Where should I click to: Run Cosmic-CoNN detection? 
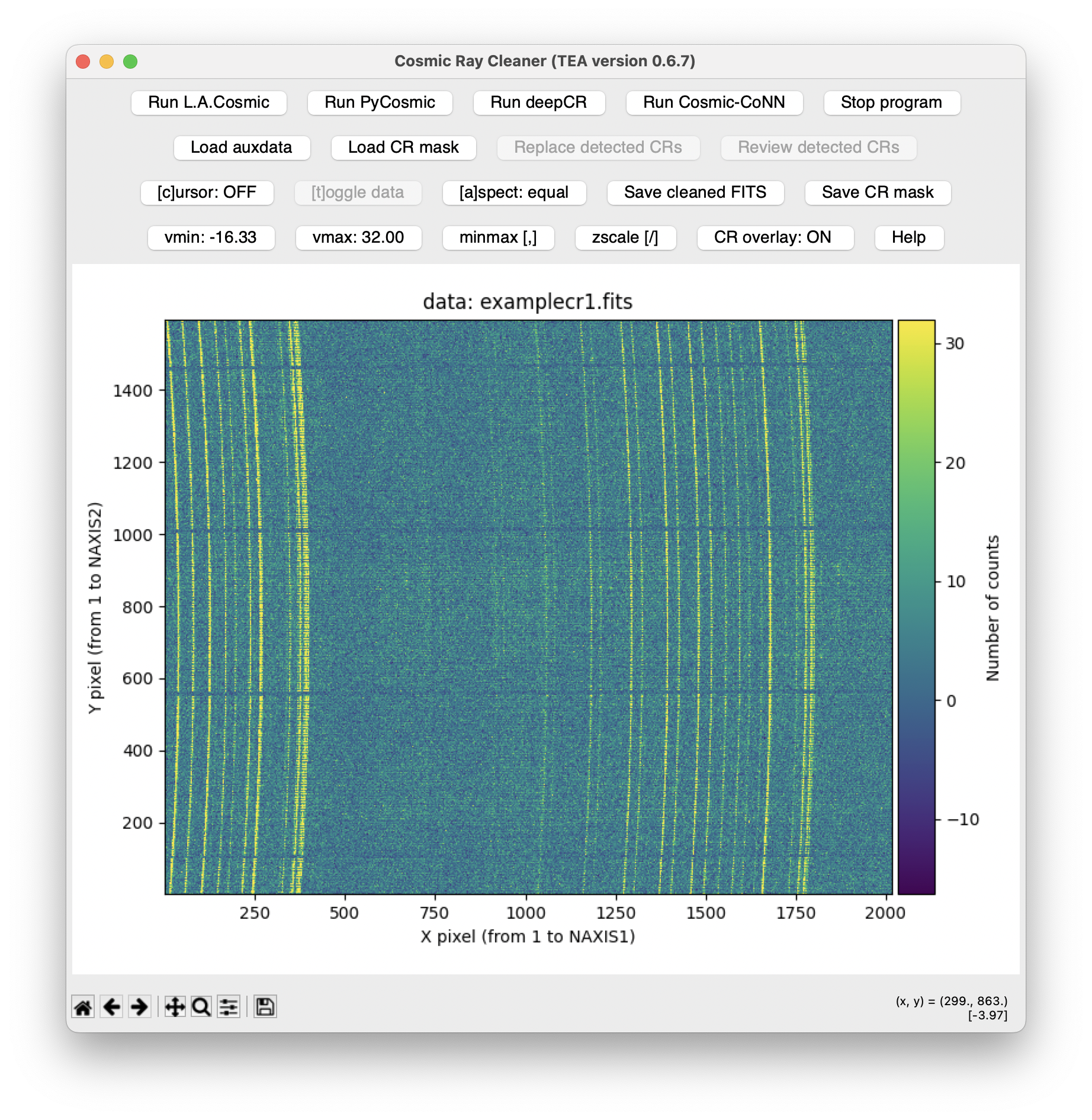pyautogui.click(x=714, y=102)
